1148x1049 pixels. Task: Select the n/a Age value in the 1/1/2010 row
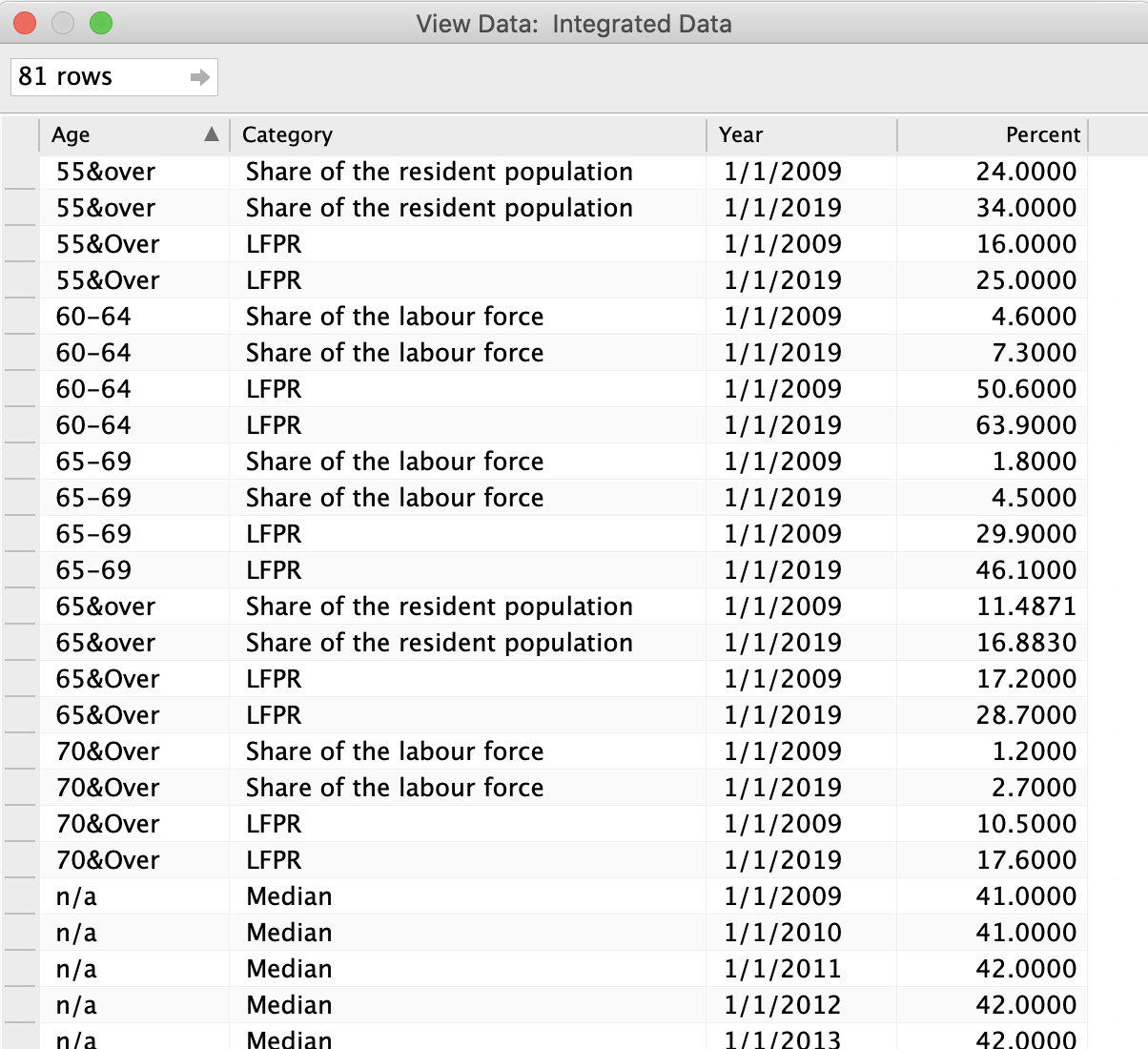point(76,932)
